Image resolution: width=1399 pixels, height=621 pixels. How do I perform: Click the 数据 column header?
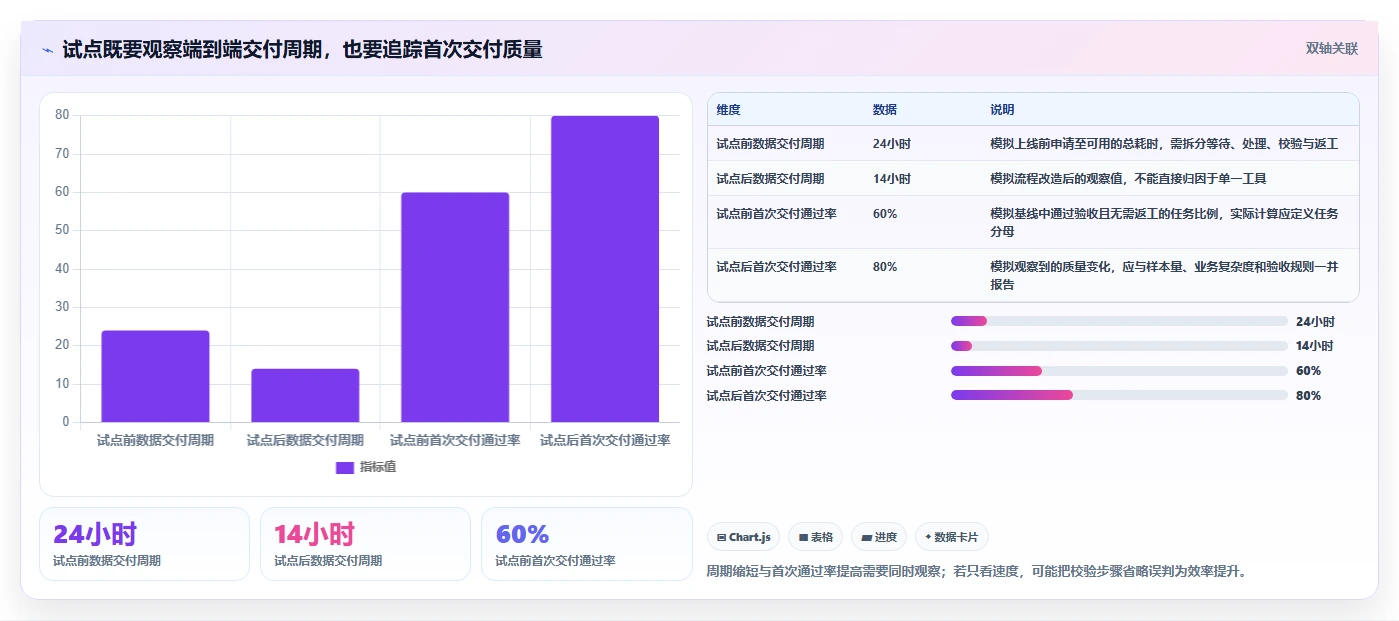[885, 110]
